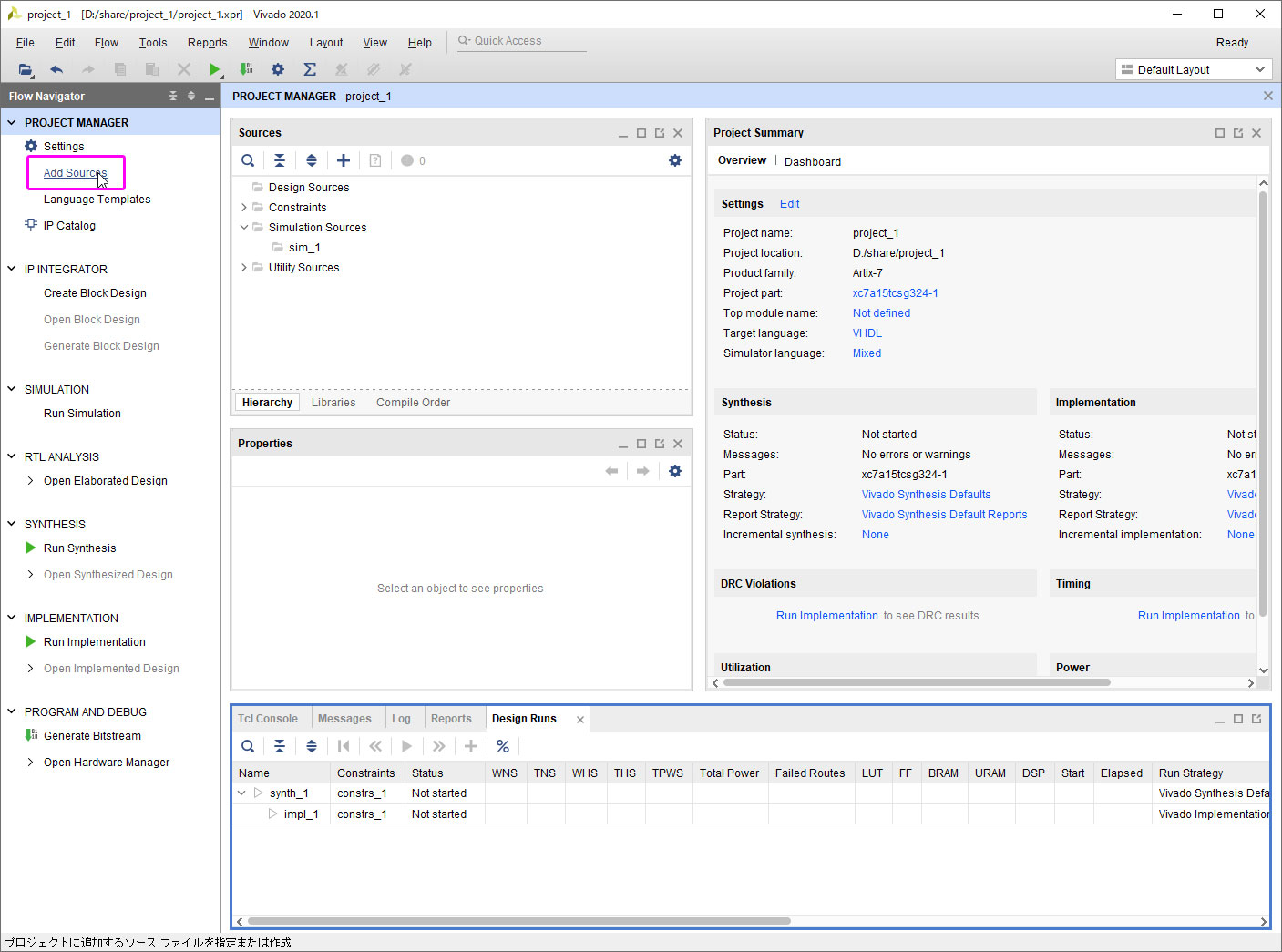Click the plus icon in Sources panel
The height and width of the screenshot is (952, 1282).
click(x=344, y=160)
